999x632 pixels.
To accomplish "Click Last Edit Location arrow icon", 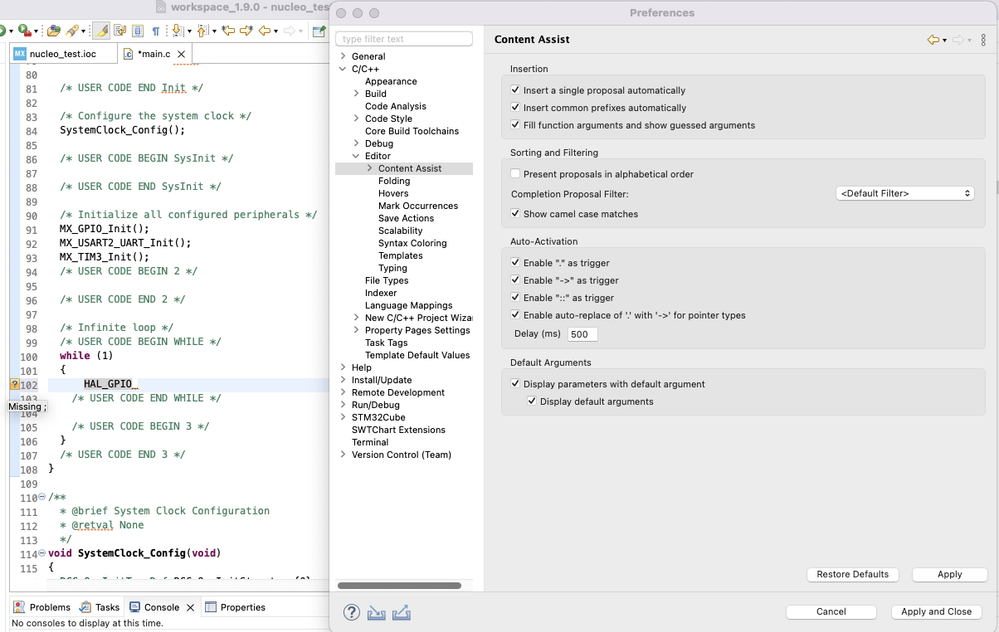I will pyautogui.click(x=228, y=30).
